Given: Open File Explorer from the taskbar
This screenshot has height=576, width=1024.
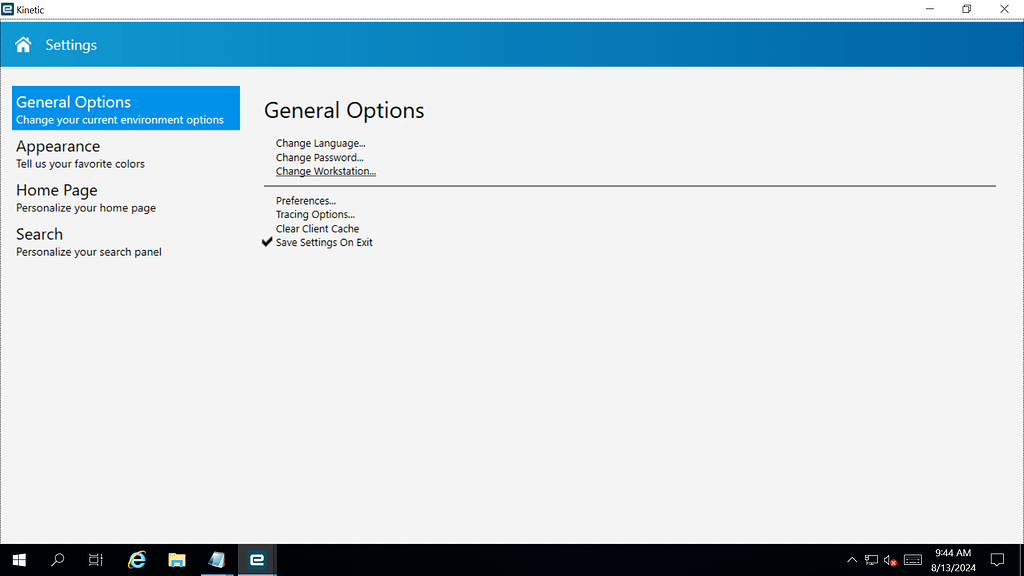Looking at the screenshot, I should click(x=177, y=559).
